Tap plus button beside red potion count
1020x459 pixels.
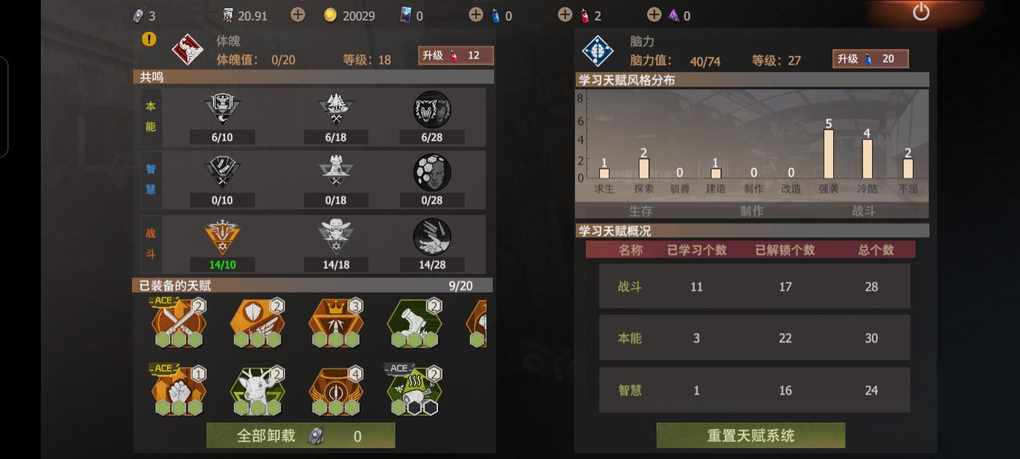(x=565, y=15)
